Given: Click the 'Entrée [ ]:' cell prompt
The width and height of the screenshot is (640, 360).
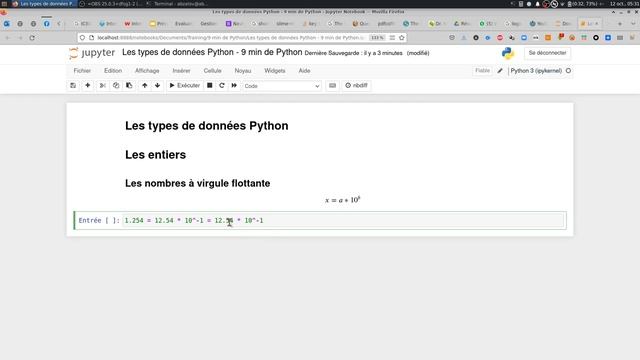Looking at the screenshot, I should click(99, 220).
